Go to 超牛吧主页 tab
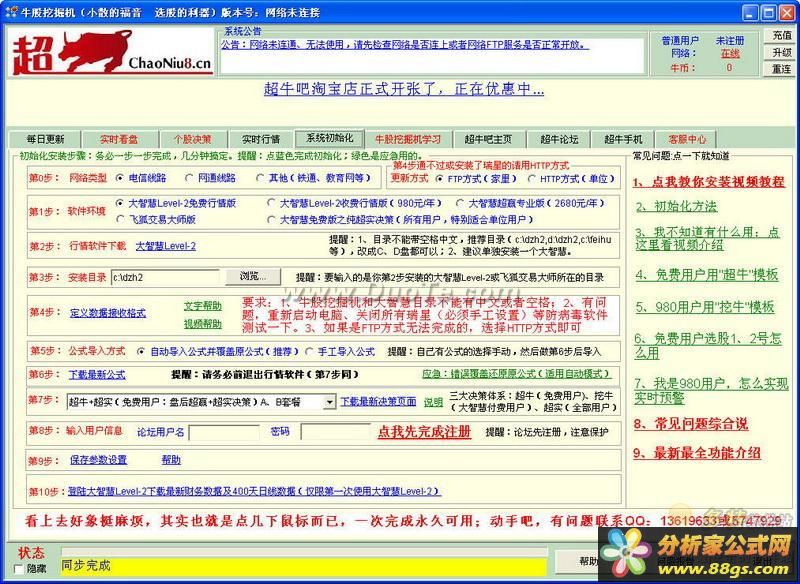Viewport: 800px width, 584px height. click(488, 139)
